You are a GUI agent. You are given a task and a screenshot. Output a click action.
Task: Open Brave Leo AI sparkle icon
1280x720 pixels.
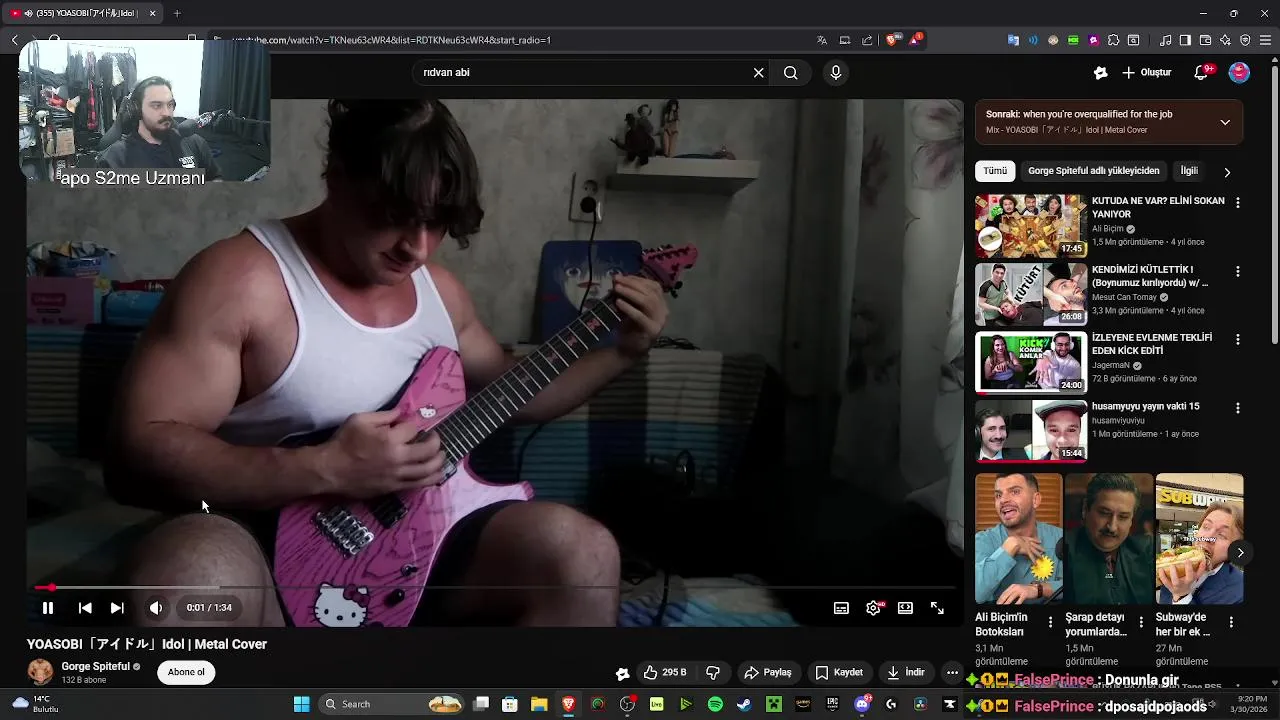(1225, 40)
